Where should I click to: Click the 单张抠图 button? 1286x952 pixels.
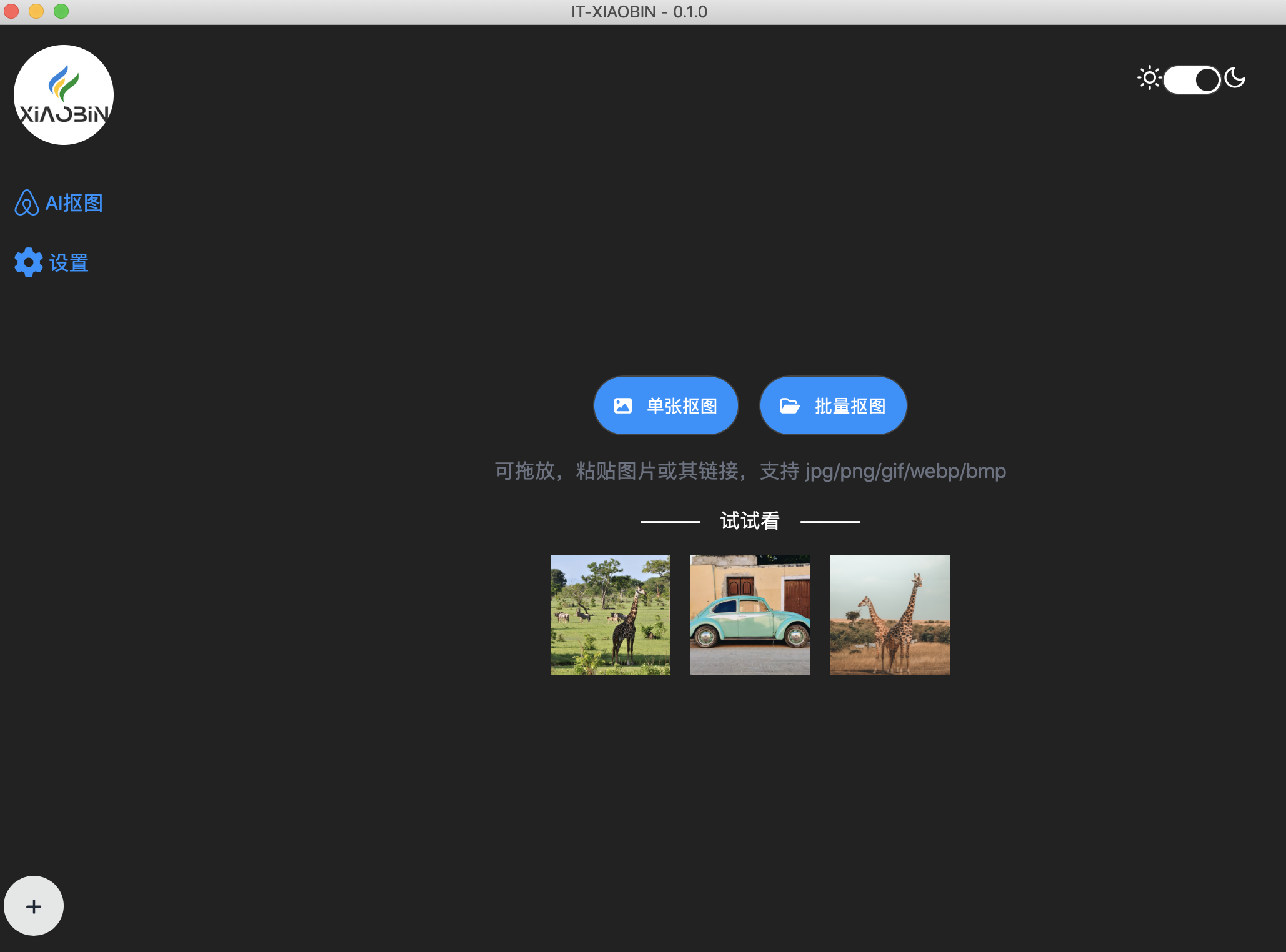[x=666, y=405]
